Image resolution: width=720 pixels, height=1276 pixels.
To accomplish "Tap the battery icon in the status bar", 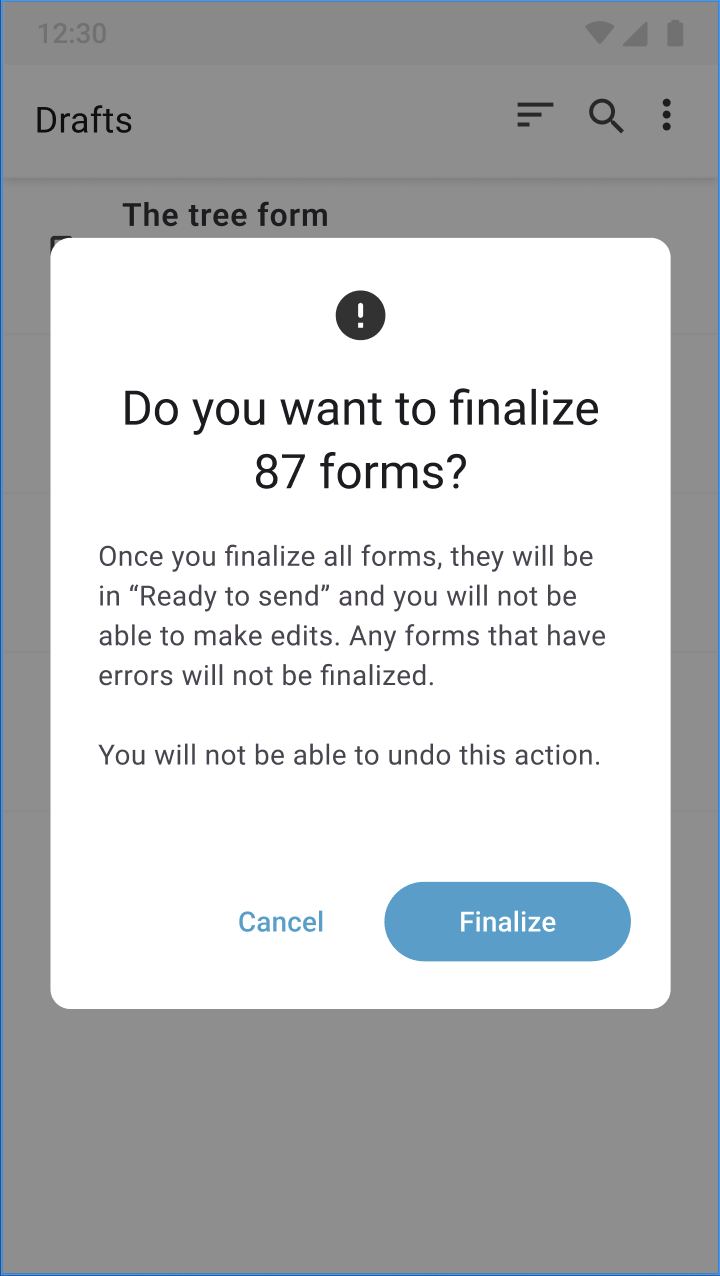I will point(673,33).
